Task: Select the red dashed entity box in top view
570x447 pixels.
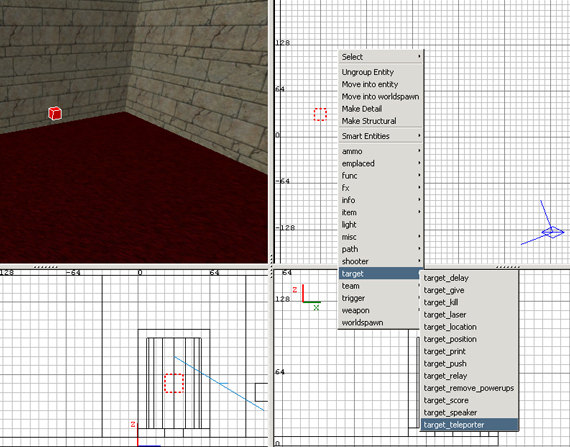Action: coord(320,114)
